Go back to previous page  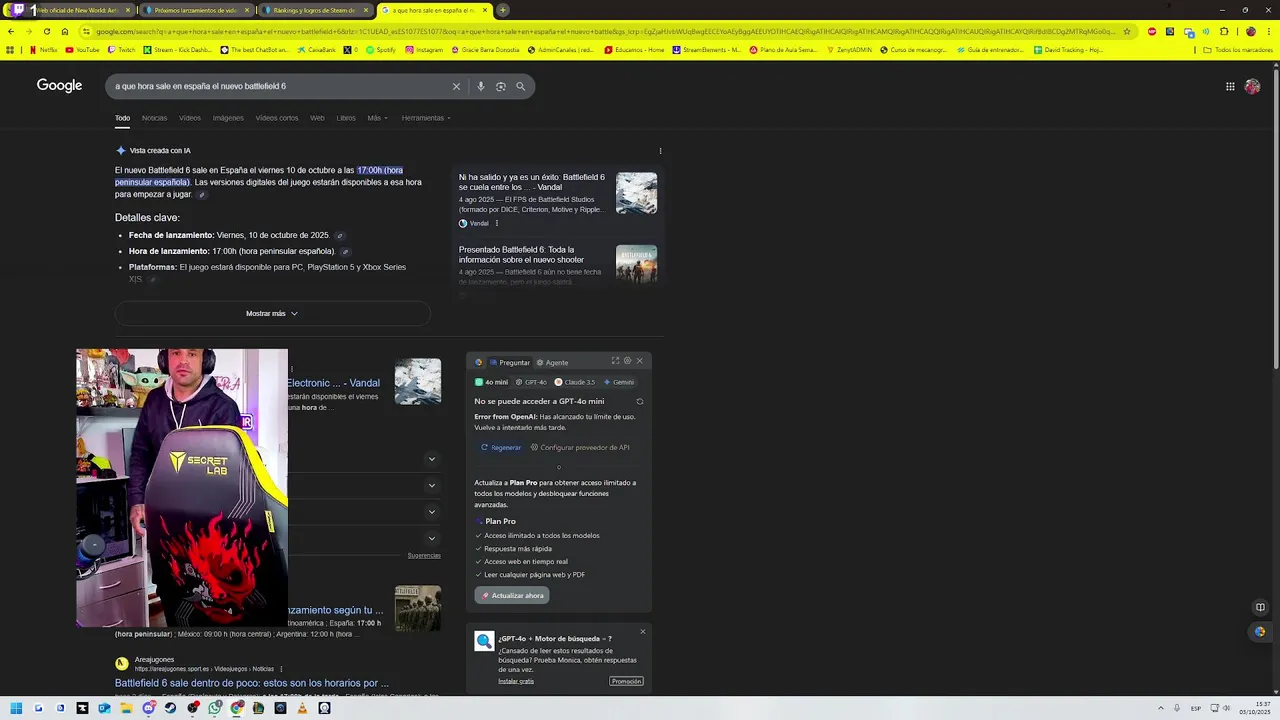10,31
